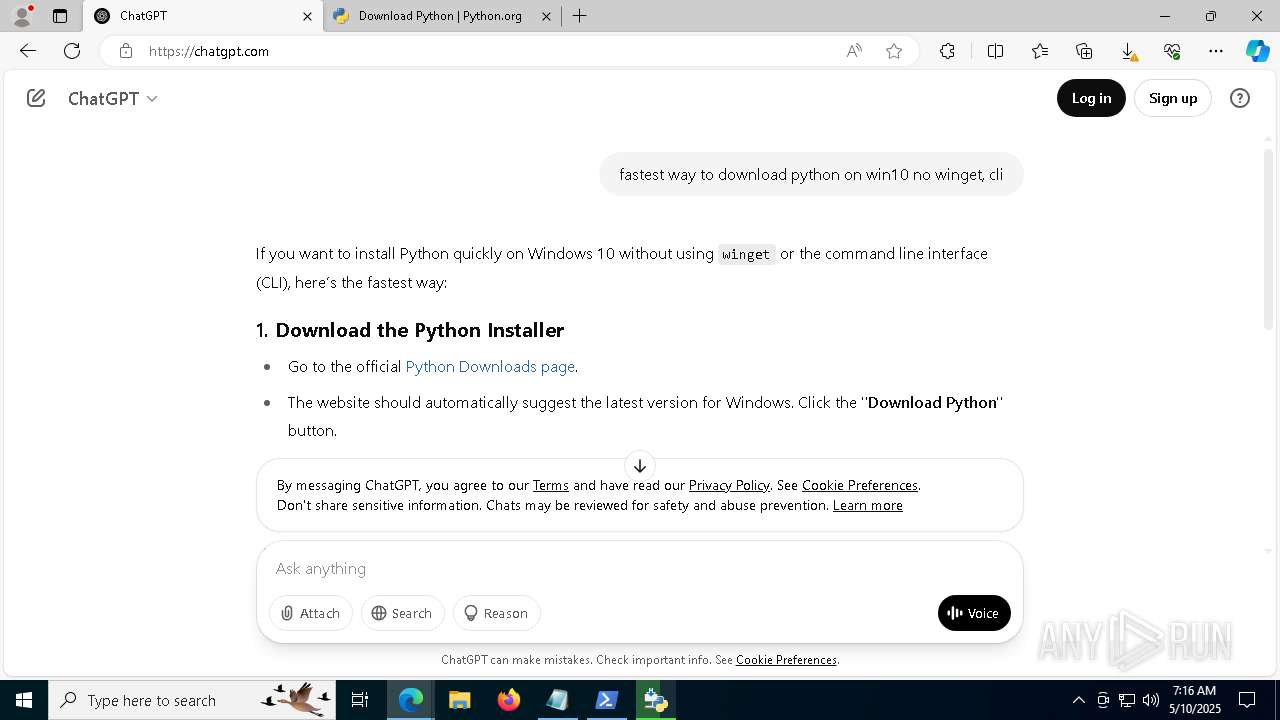The height and width of the screenshot is (720, 1280).
Task: Click the Learn more link
Action: click(868, 505)
